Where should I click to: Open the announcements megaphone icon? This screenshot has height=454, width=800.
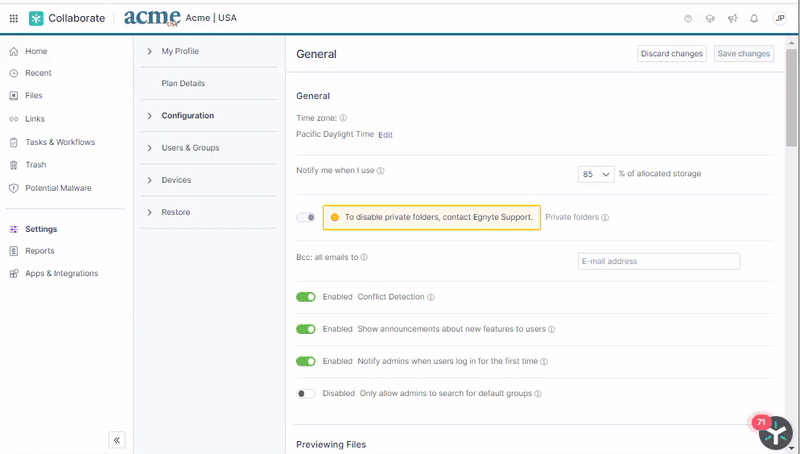(x=732, y=18)
